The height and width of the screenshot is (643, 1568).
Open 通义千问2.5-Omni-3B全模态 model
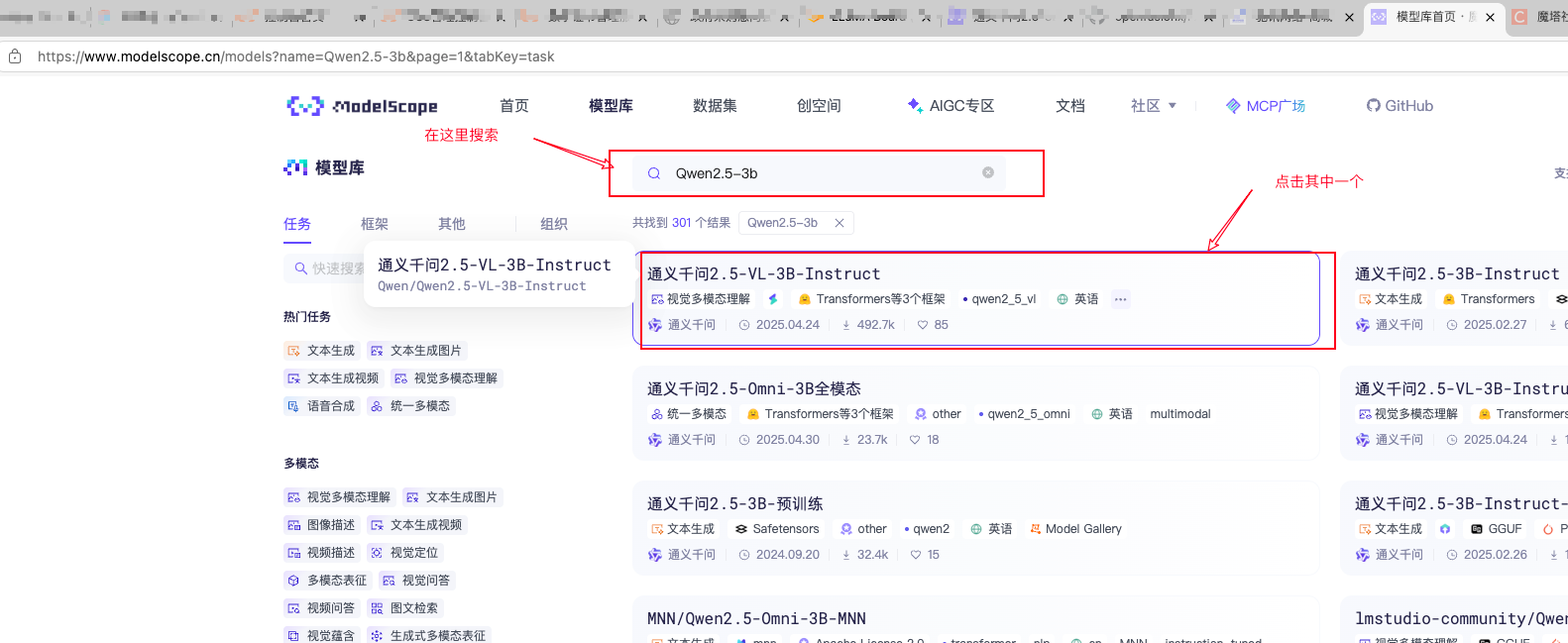[x=754, y=389]
